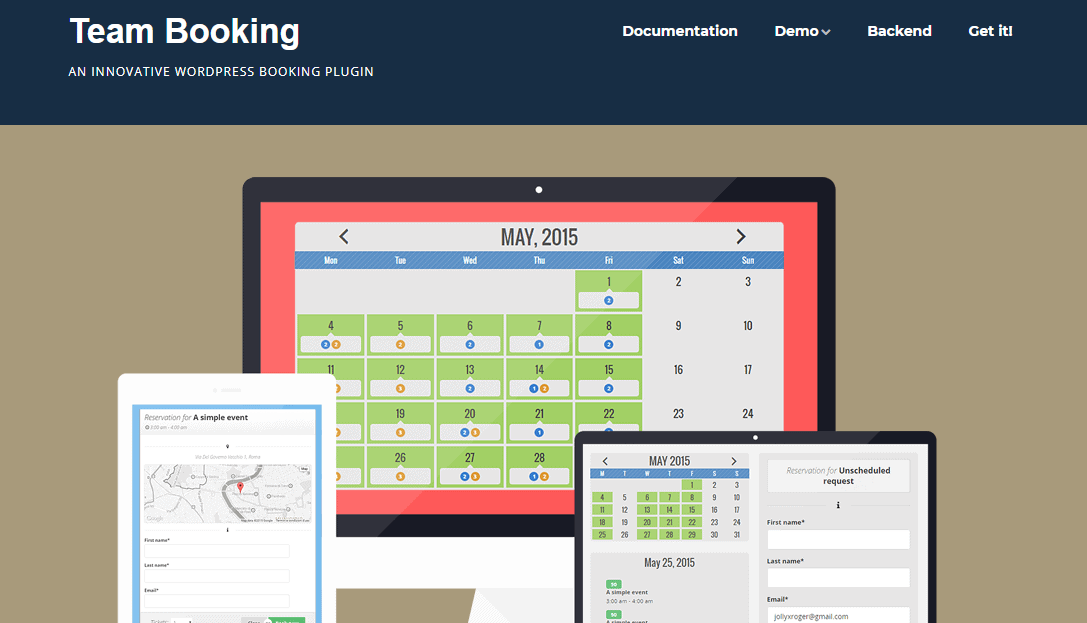Open the Get it! menu link
1087x623 pixels.
(x=990, y=31)
